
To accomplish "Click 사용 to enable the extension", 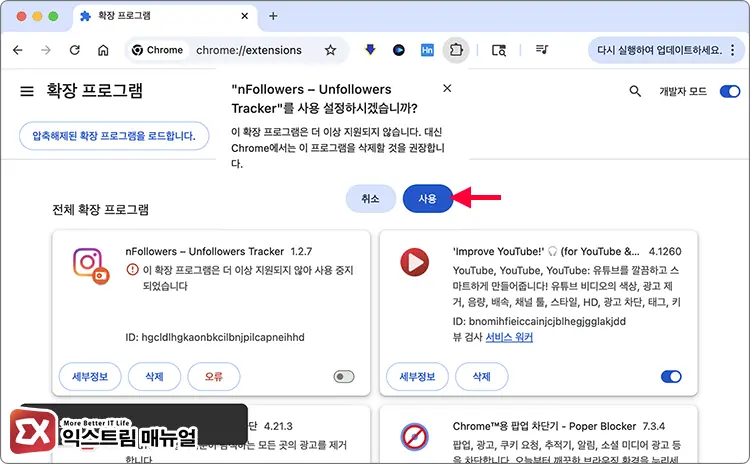I will [x=428, y=199].
